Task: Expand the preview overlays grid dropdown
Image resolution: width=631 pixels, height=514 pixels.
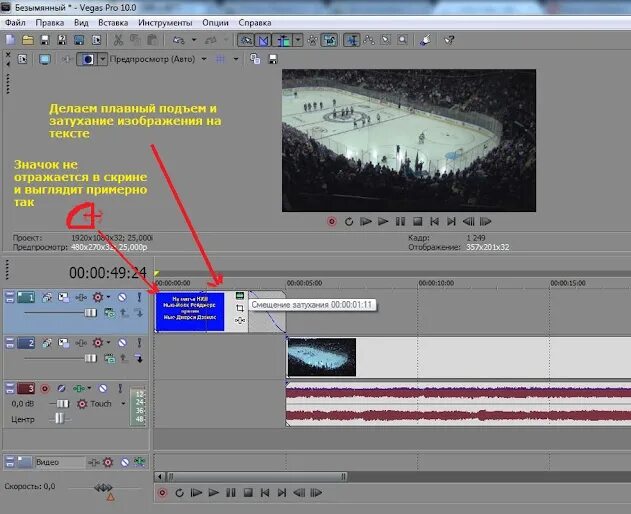Action: pyautogui.click(x=236, y=59)
